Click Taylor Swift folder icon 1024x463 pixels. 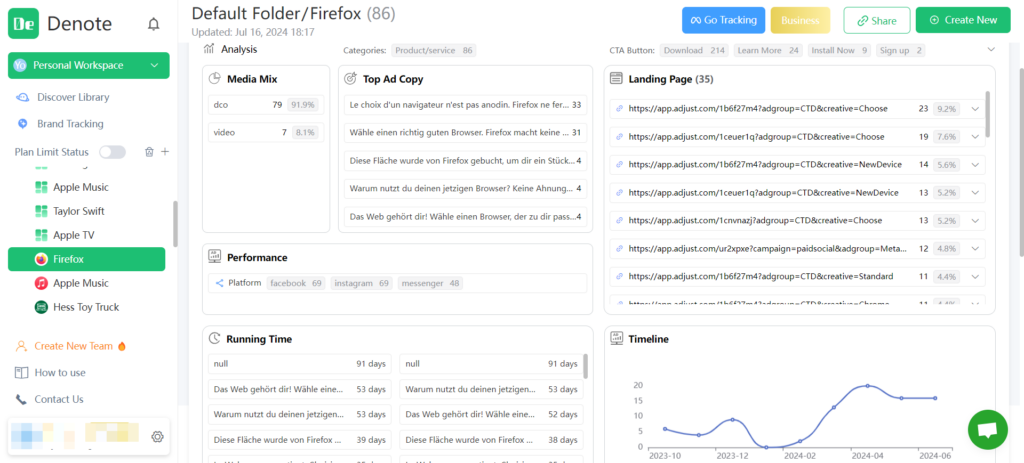[x=41, y=212]
